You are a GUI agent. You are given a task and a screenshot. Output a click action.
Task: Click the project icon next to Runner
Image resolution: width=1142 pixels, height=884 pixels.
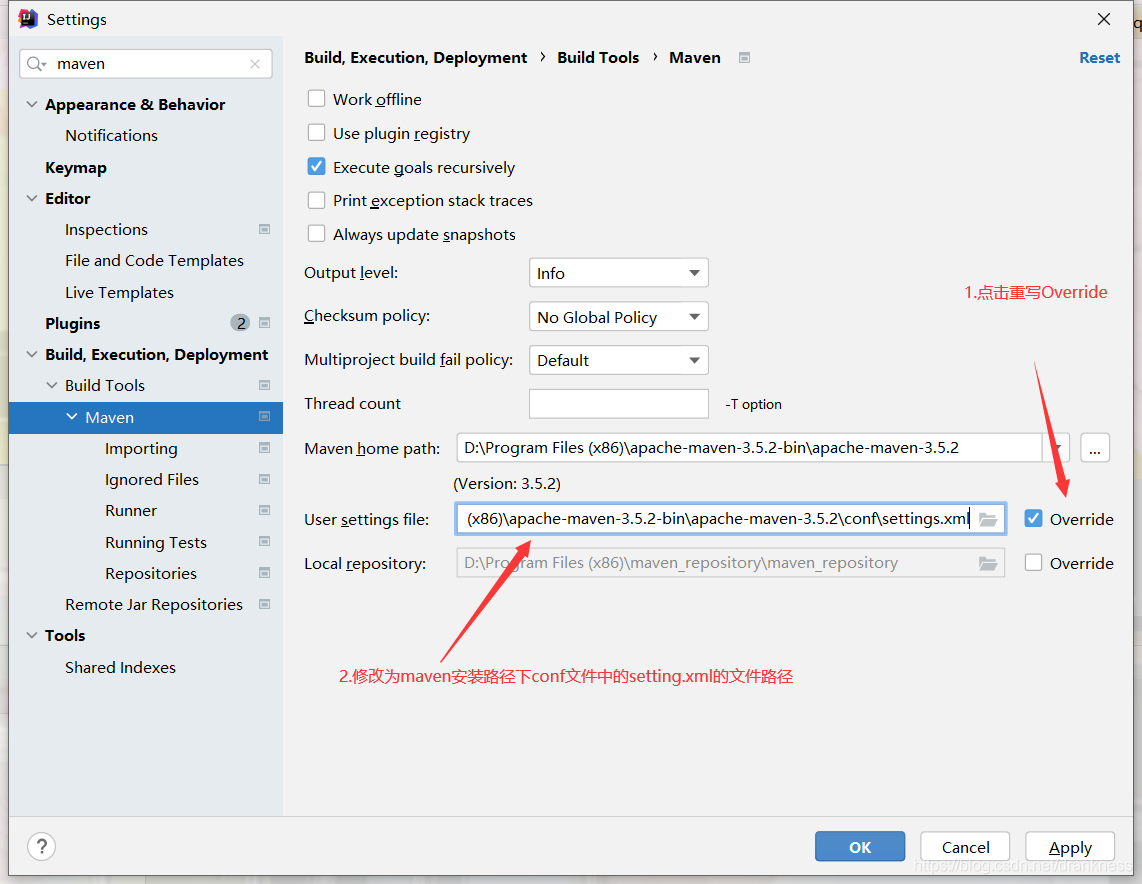pyautogui.click(x=264, y=510)
